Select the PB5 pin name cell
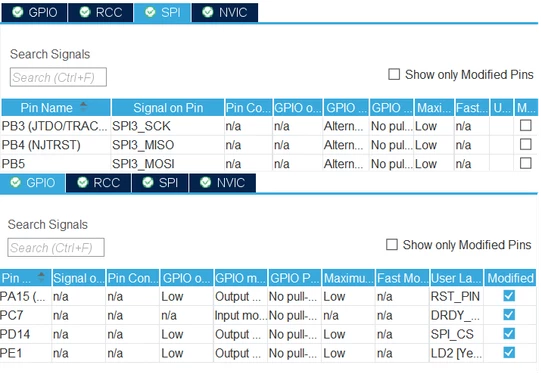This screenshot has height=375, width=542. pyautogui.click(x=55, y=164)
